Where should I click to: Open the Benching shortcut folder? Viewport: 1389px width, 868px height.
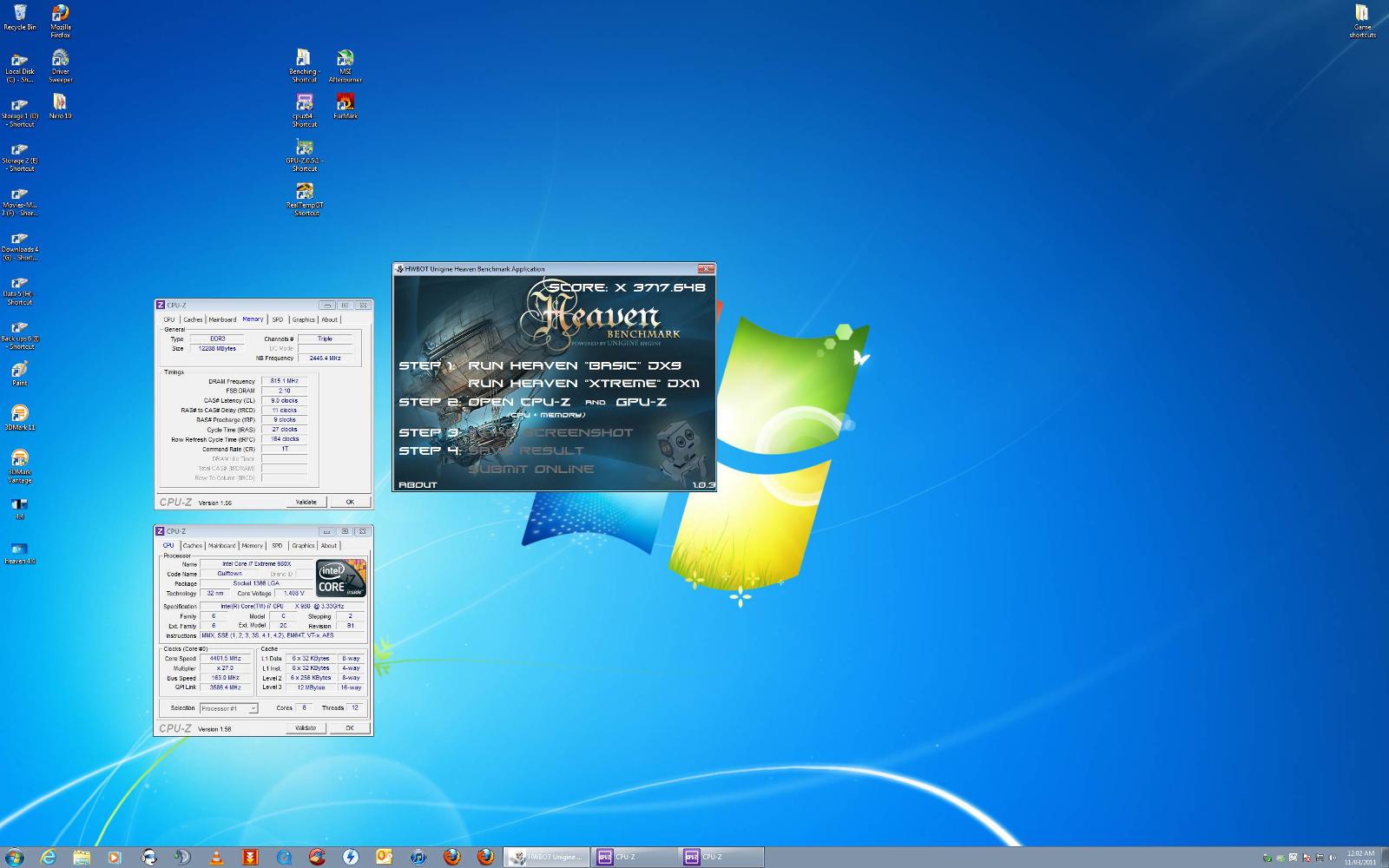tap(304, 66)
